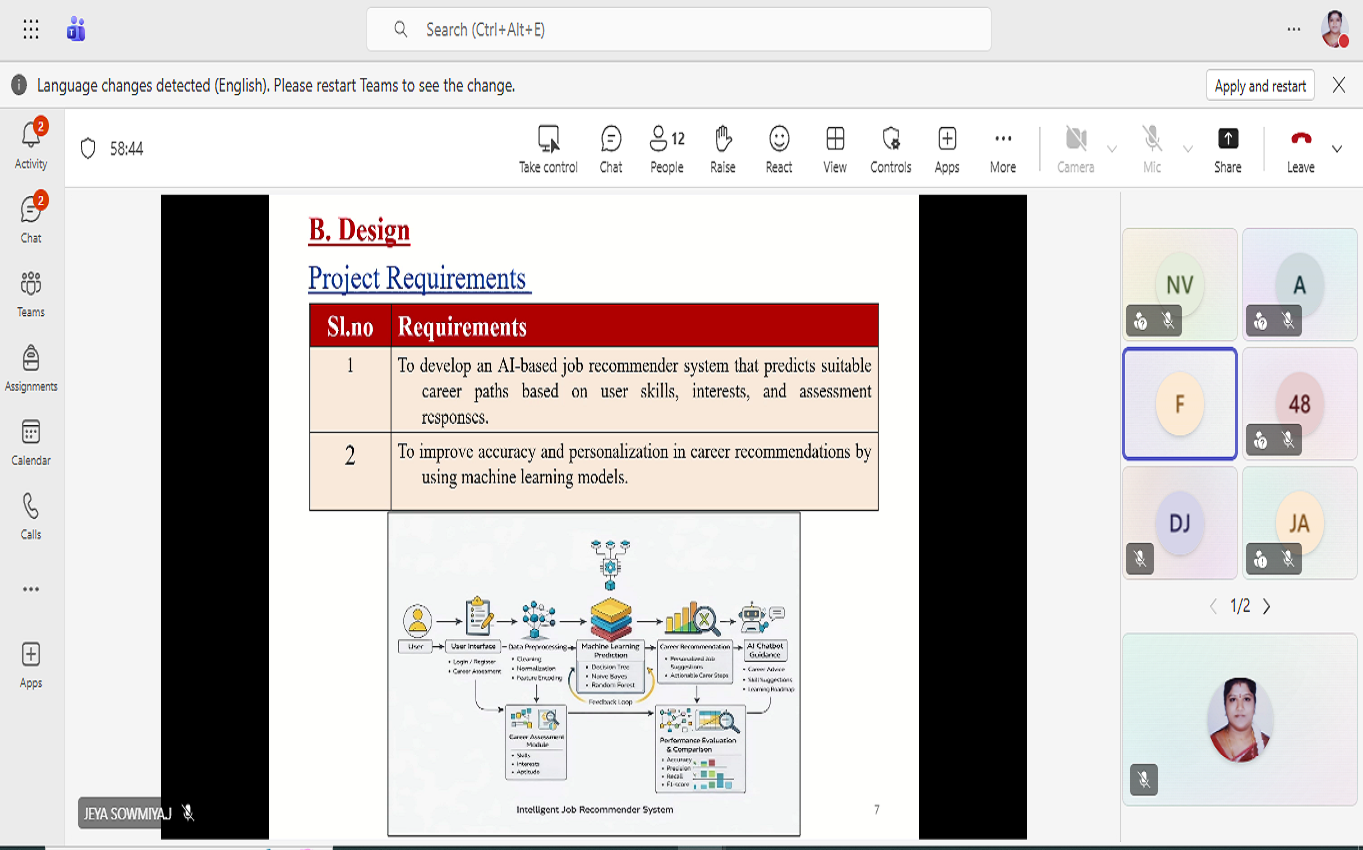Raise your hand in the meeting

click(x=723, y=149)
